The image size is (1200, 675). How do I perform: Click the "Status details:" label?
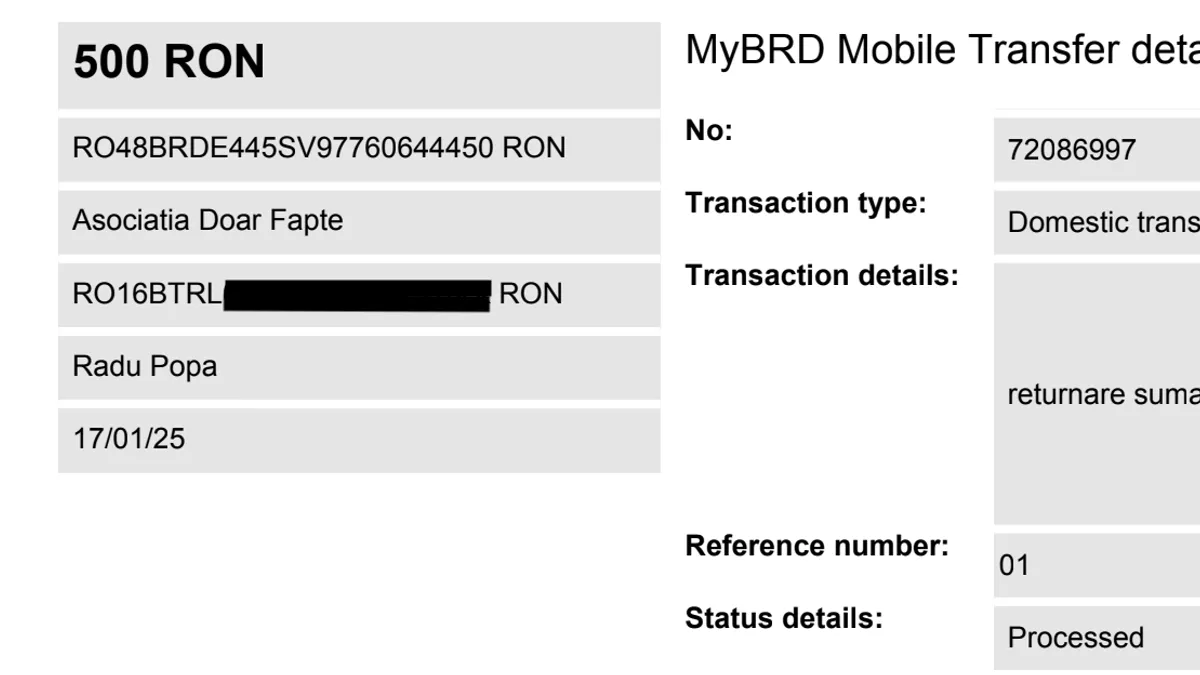pos(784,618)
